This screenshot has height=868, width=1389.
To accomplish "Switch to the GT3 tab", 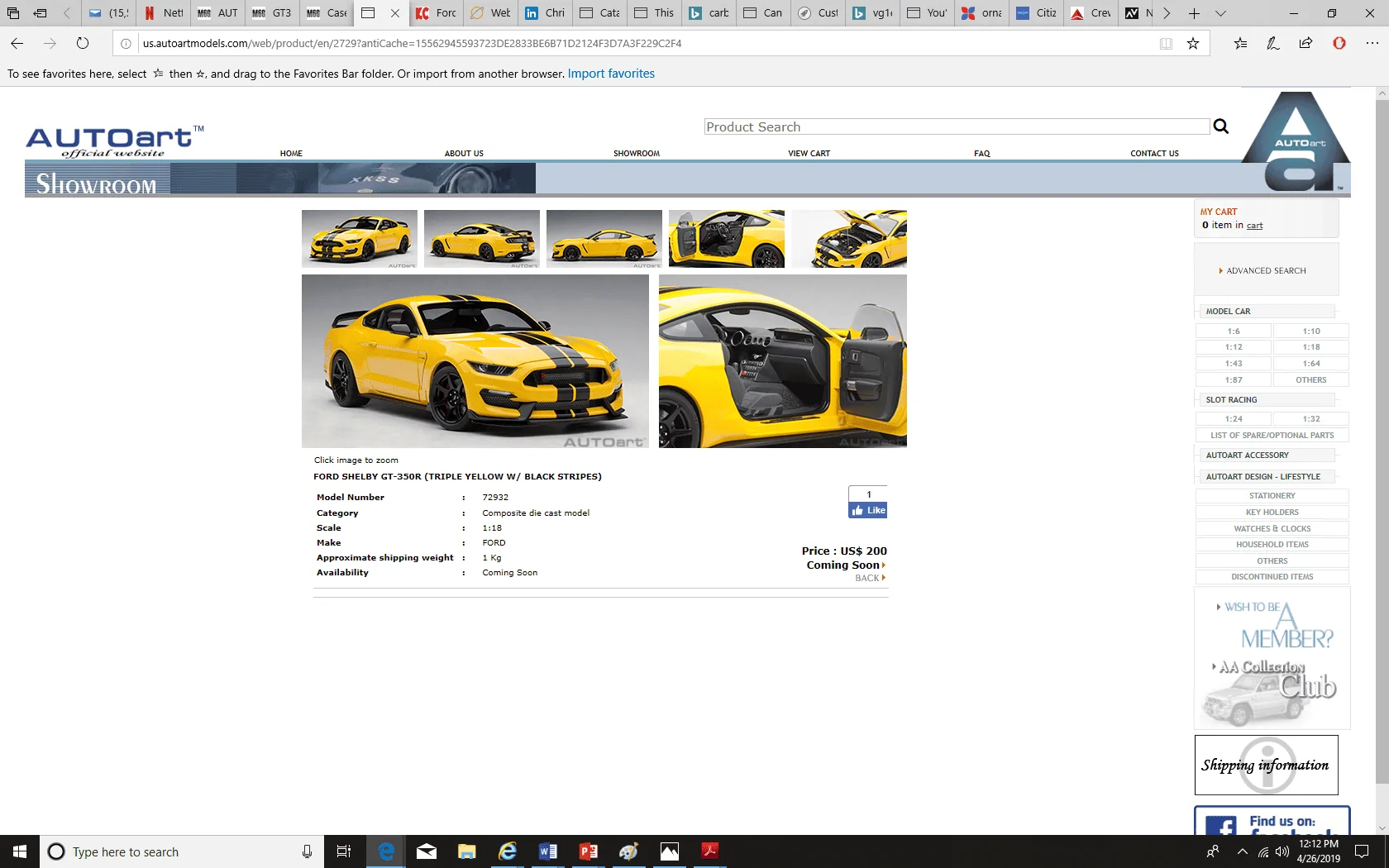I will click(x=271, y=13).
